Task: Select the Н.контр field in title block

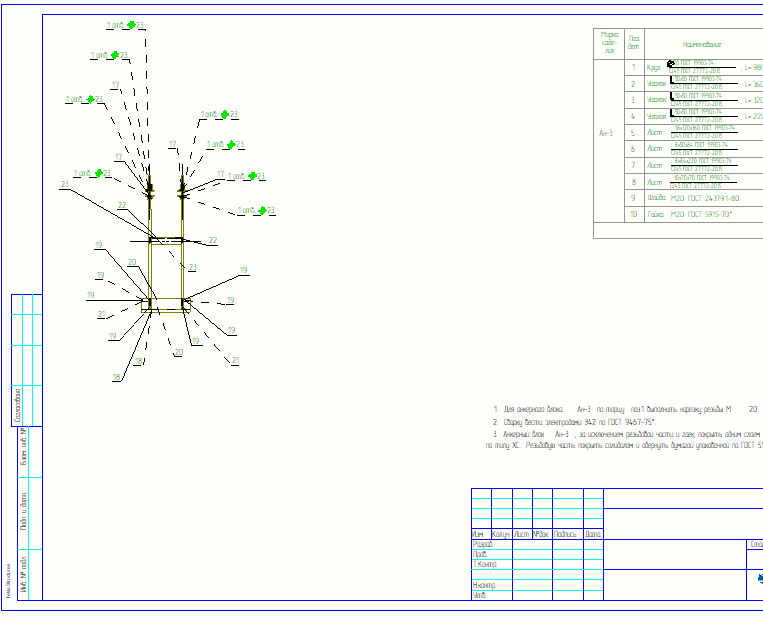Action: pyautogui.click(x=485, y=585)
